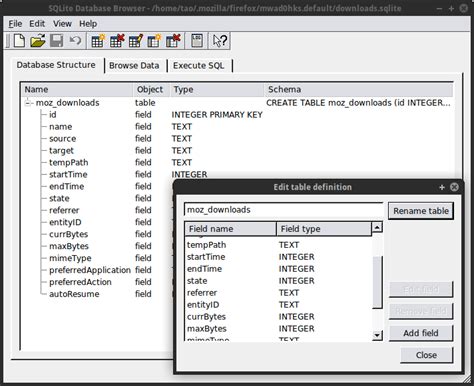Image resolution: width=474 pixels, height=386 pixels.
Task: Select currBytes row in the edit dialog
Action: point(278,317)
